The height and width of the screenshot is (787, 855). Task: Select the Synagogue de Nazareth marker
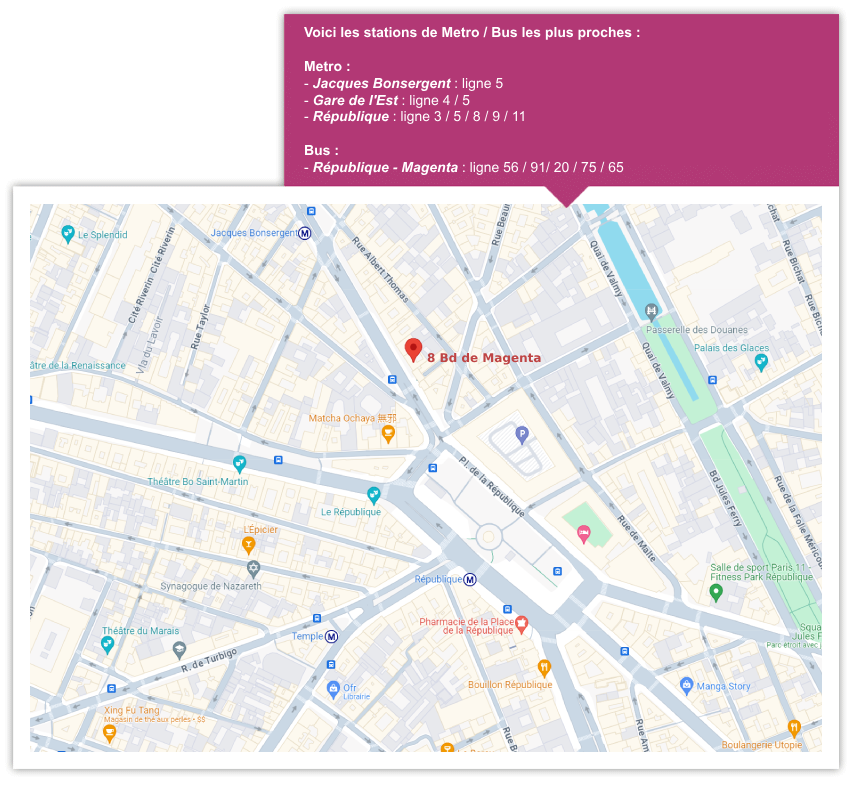[x=253, y=569]
